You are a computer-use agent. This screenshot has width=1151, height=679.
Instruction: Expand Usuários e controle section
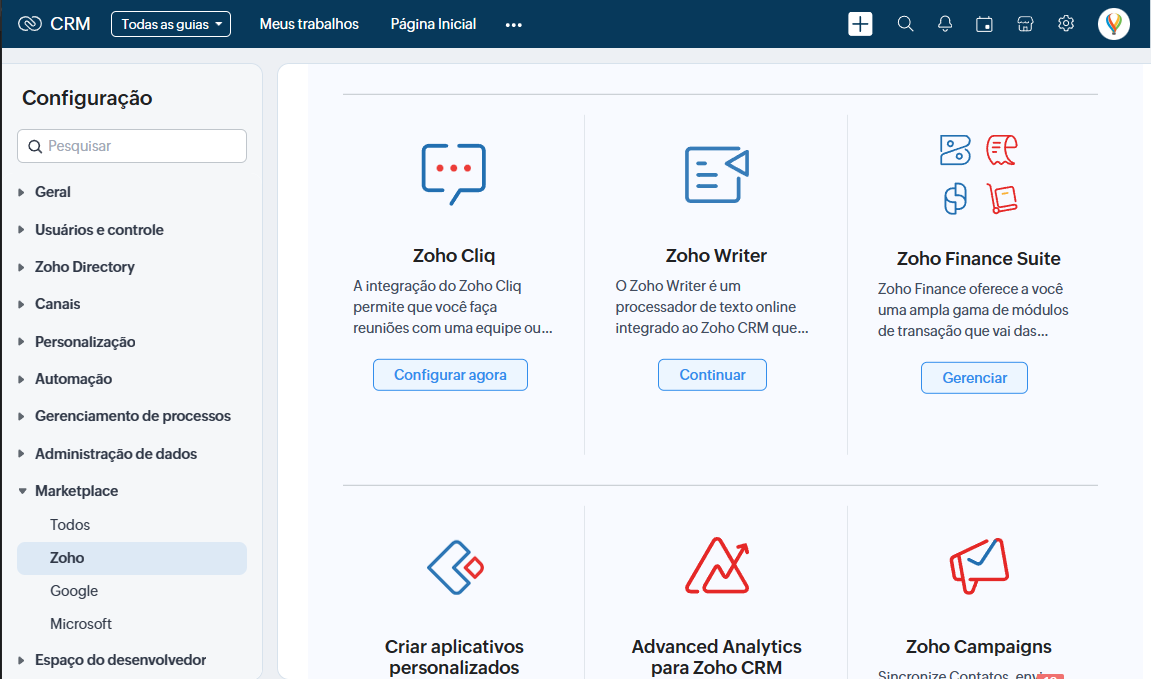tap(21, 230)
